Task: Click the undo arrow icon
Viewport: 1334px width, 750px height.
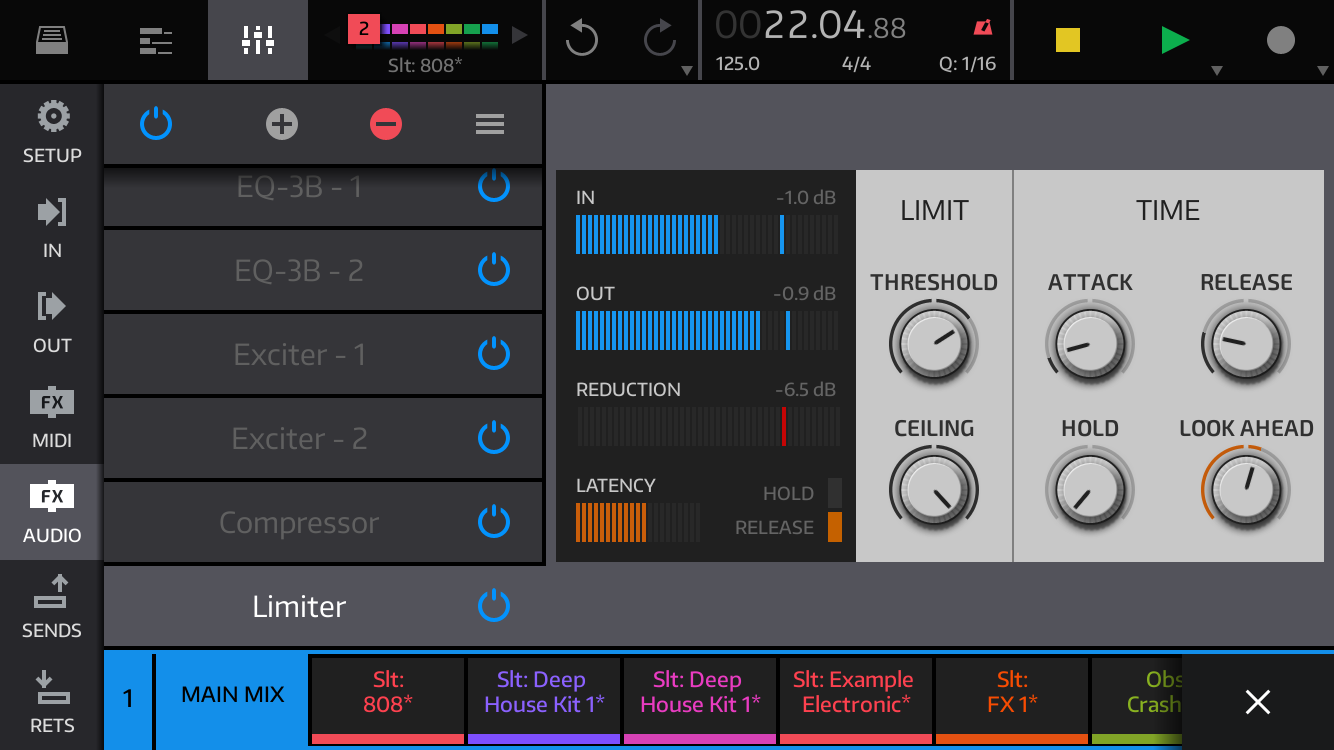Action: click(581, 40)
